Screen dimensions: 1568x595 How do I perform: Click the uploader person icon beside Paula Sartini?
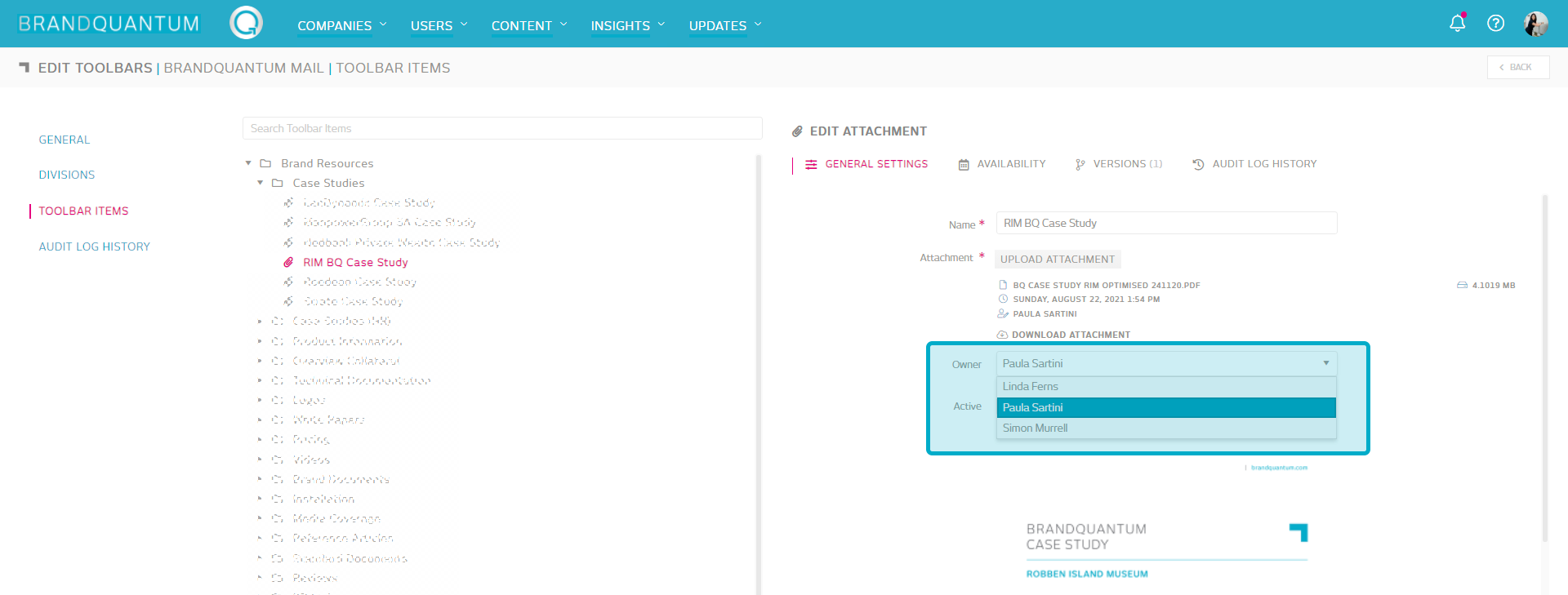1003,313
